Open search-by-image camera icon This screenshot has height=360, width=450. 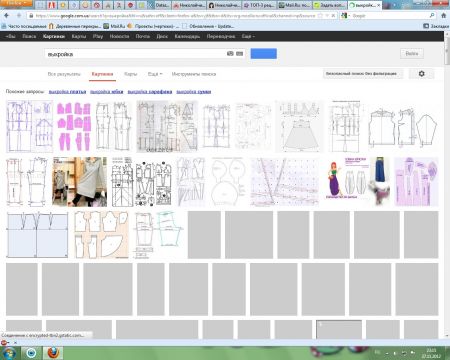[230, 53]
